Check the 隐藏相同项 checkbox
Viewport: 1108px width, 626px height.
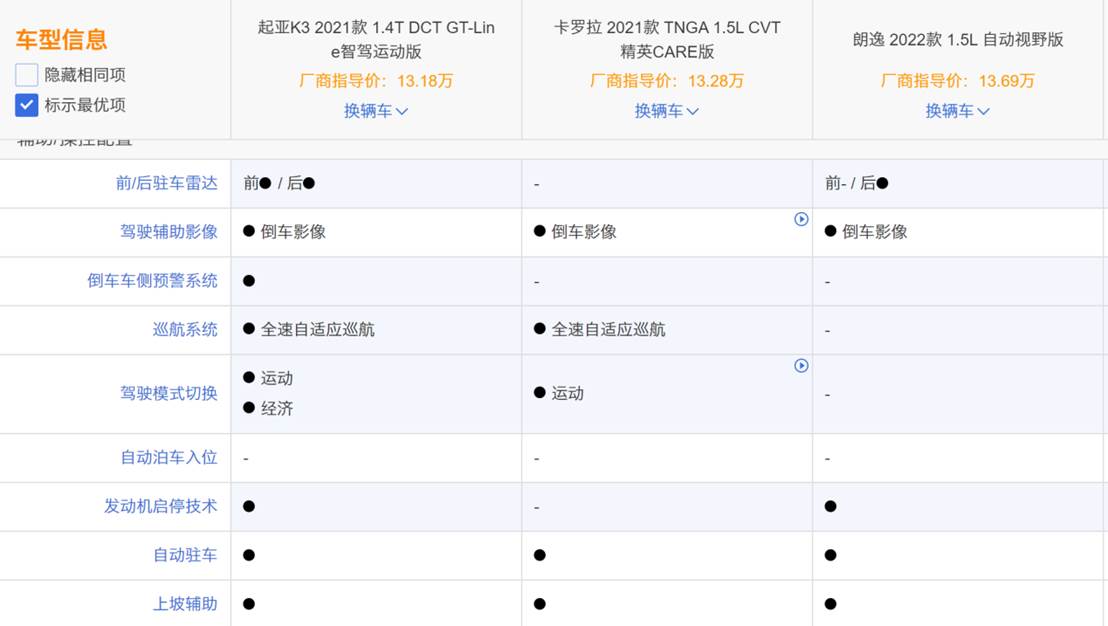click(x=27, y=75)
